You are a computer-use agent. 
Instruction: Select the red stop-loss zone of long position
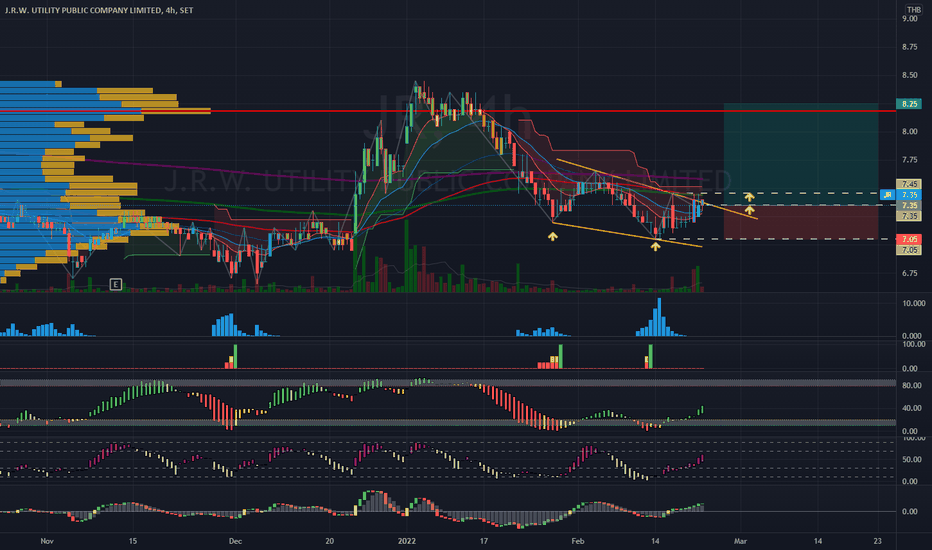click(x=801, y=222)
